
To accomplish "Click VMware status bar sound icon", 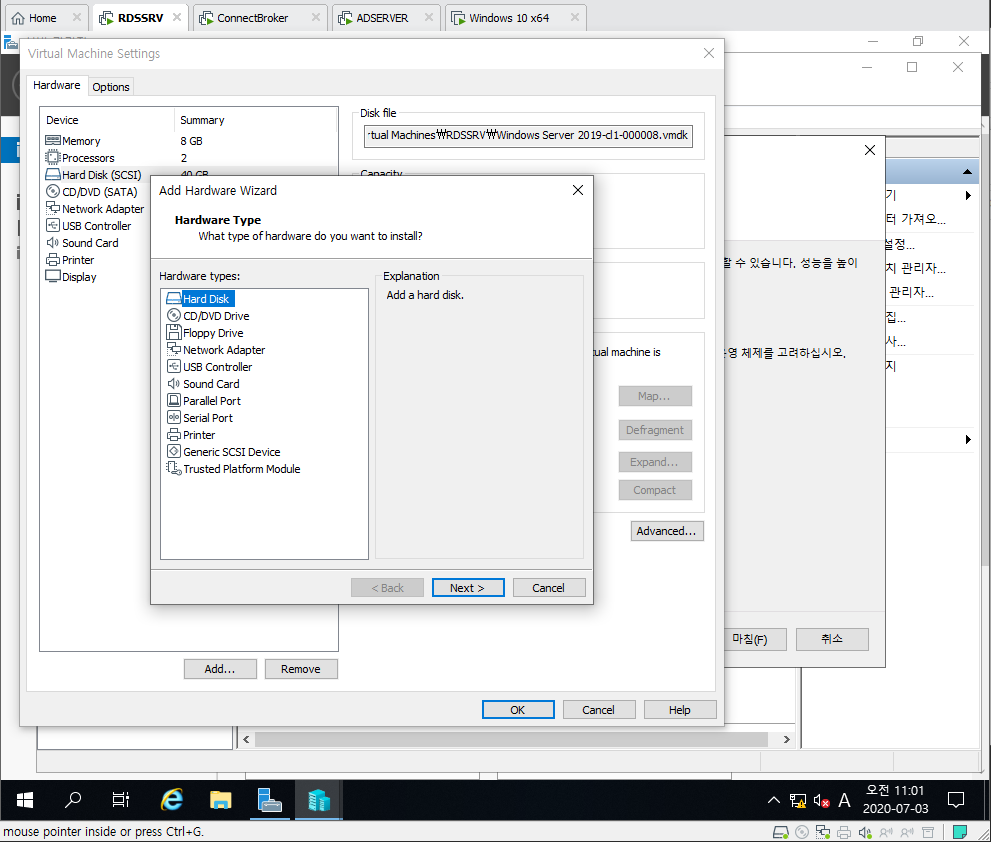I will tap(865, 832).
